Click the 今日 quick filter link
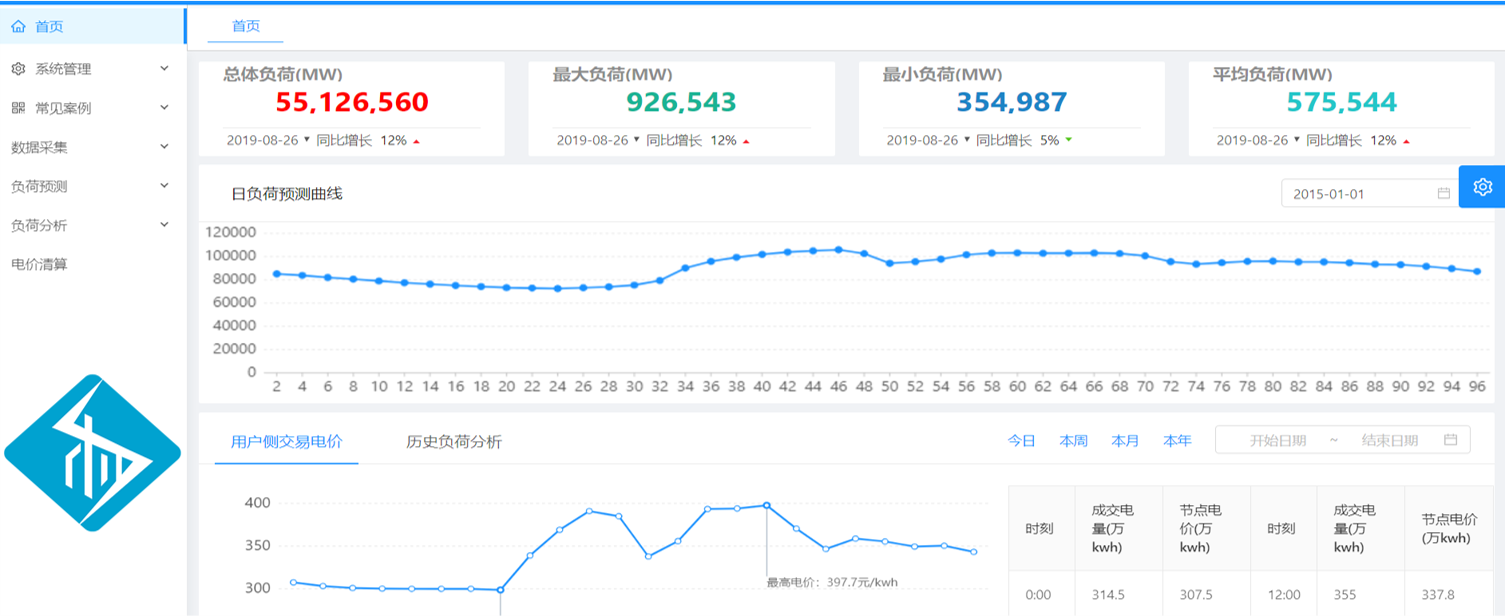 pyautogui.click(x=1021, y=440)
